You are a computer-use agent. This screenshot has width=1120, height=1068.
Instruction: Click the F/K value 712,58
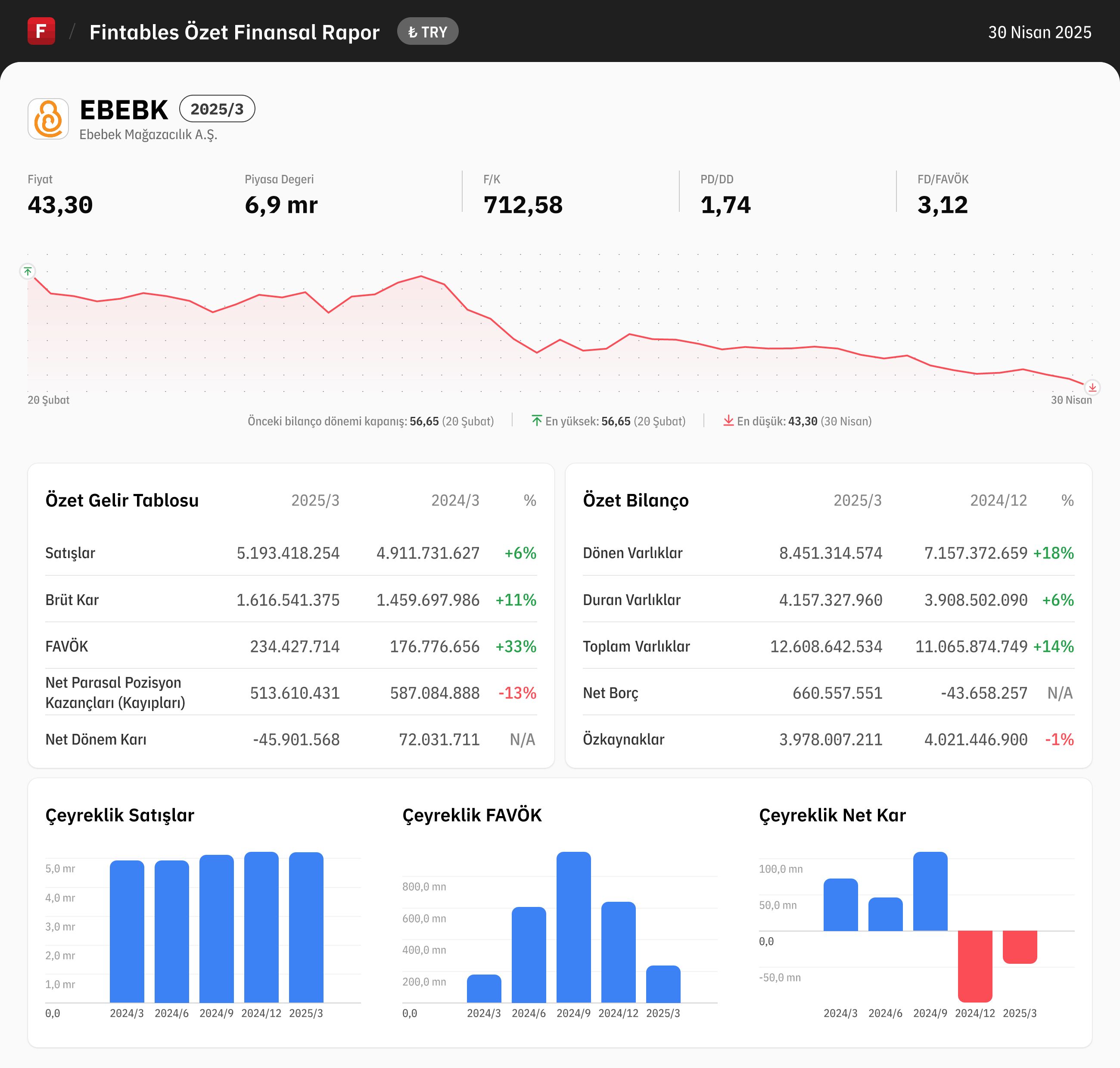click(x=523, y=205)
